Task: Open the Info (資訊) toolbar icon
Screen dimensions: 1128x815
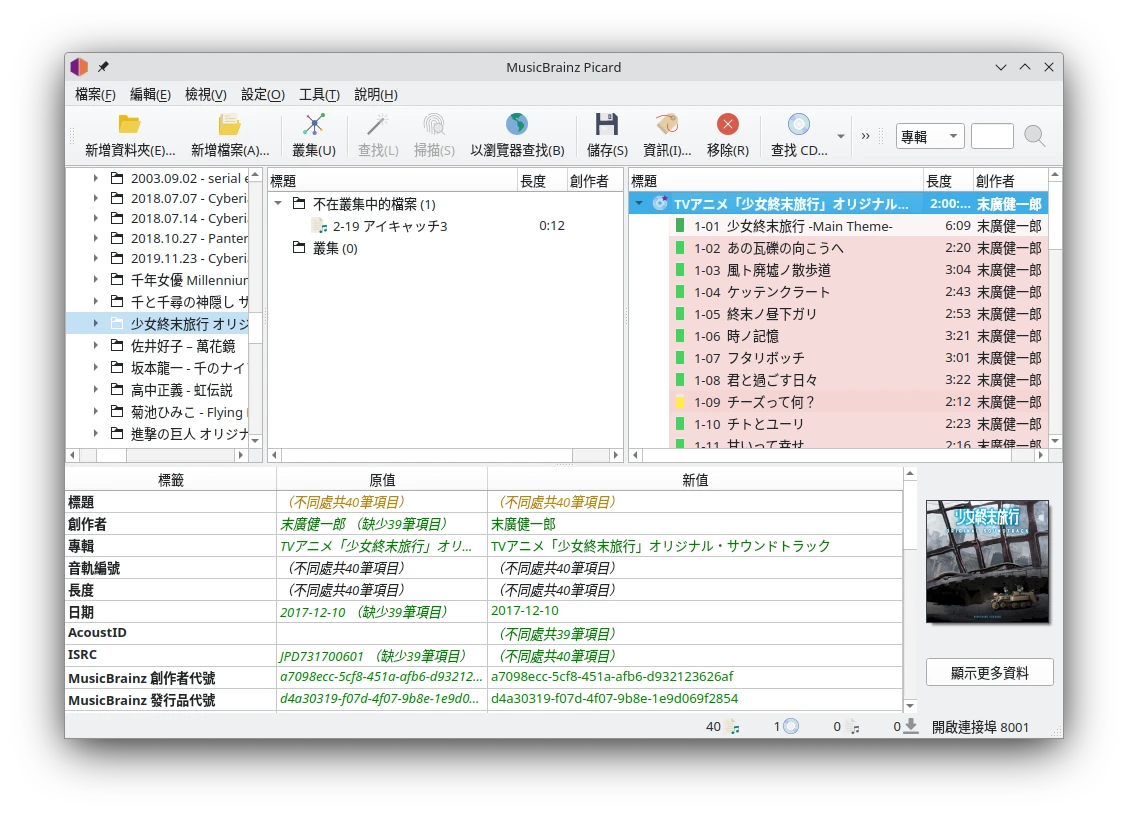Action: tap(667, 125)
